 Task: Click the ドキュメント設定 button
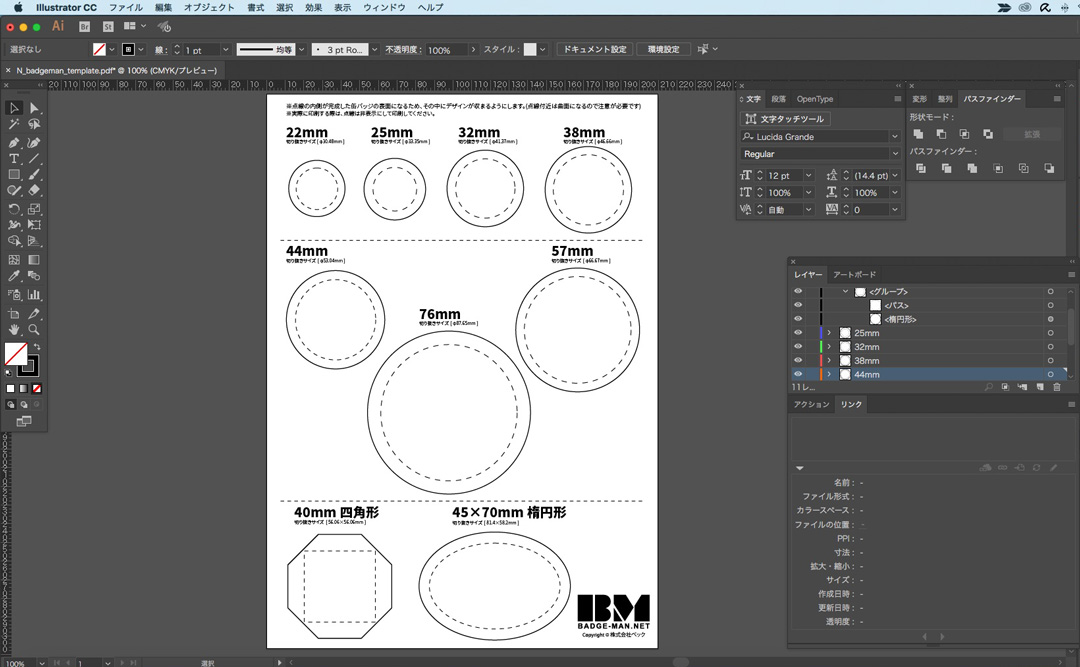pyautogui.click(x=595, y=49)
